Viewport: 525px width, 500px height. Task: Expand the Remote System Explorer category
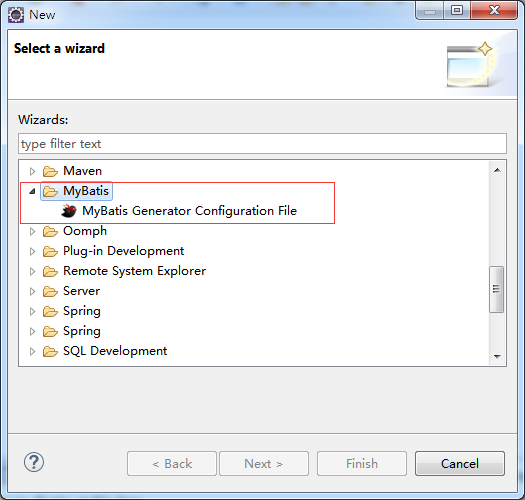click(32, 272)
